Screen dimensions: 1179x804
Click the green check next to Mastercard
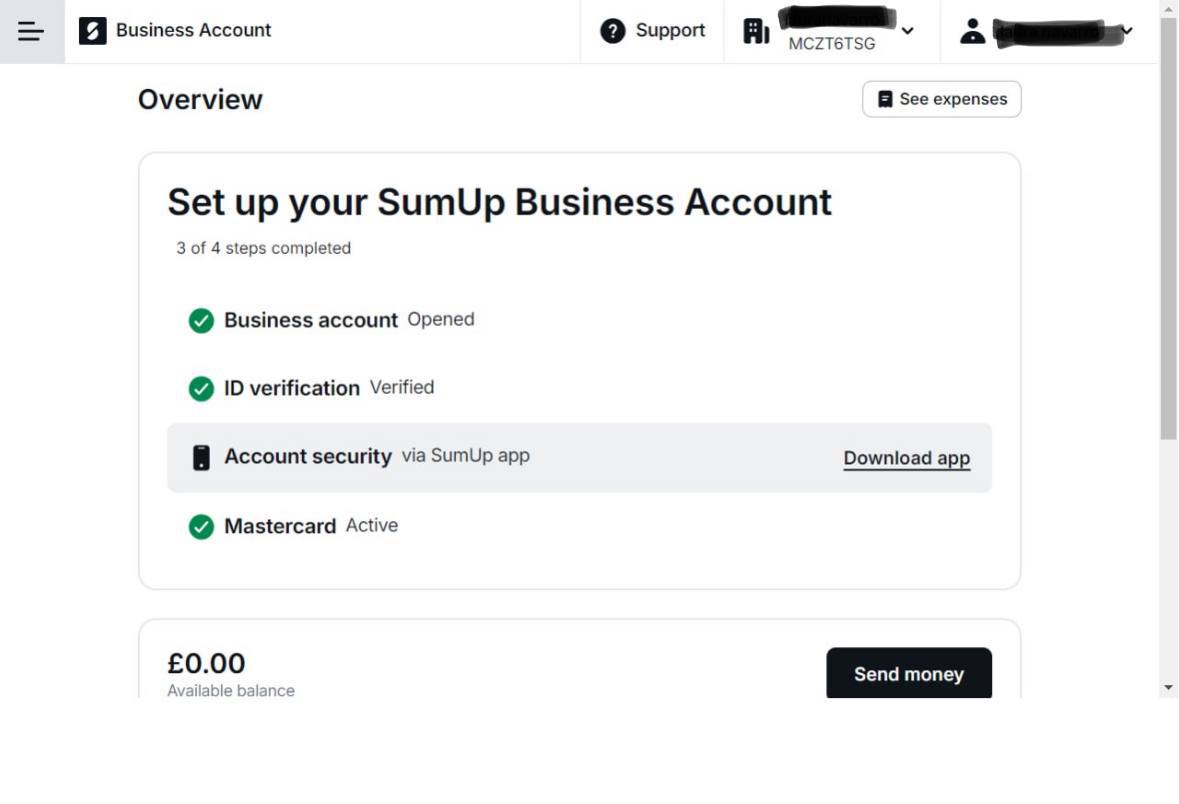(x=201, y=526)
